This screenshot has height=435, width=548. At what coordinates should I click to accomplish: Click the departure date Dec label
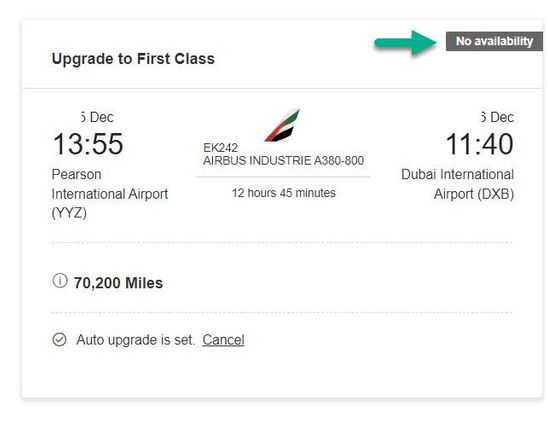pos(97,117)
